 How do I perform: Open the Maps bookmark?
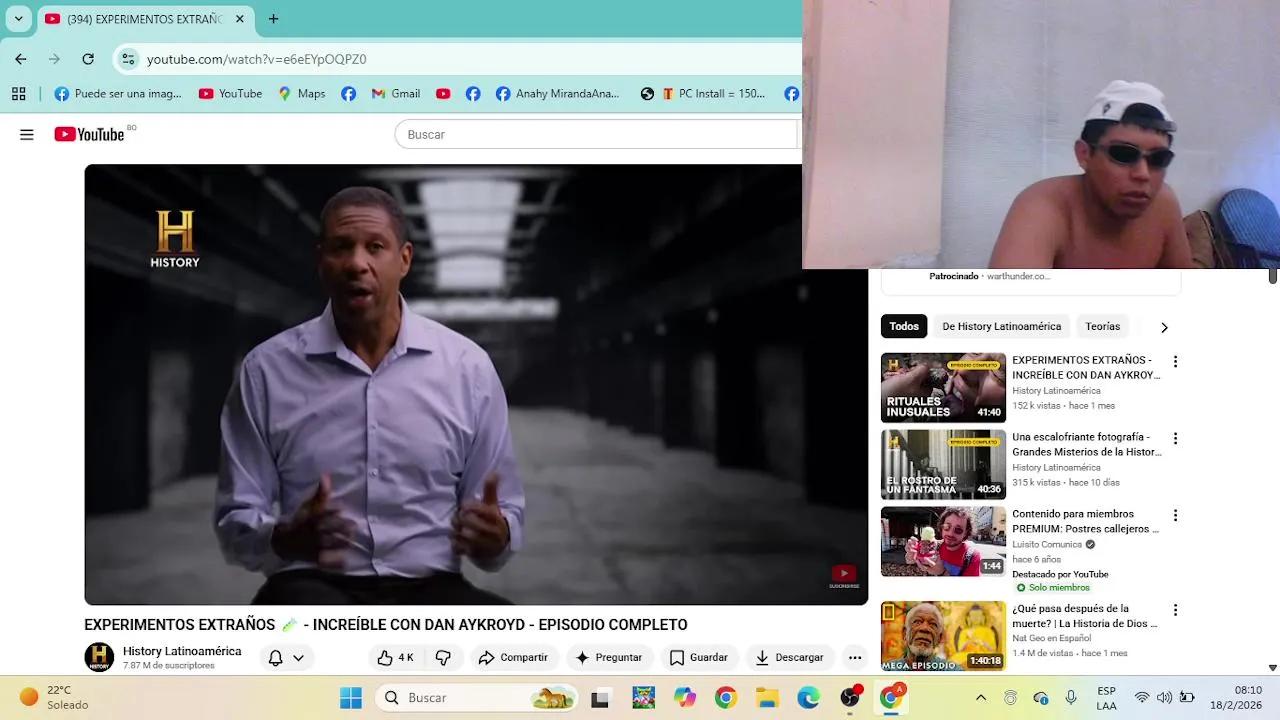301,94
